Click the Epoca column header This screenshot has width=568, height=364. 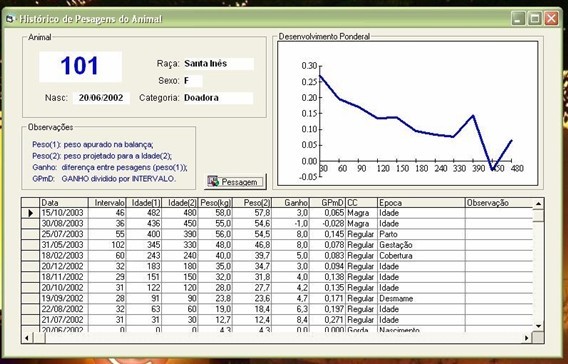(421, 202)
